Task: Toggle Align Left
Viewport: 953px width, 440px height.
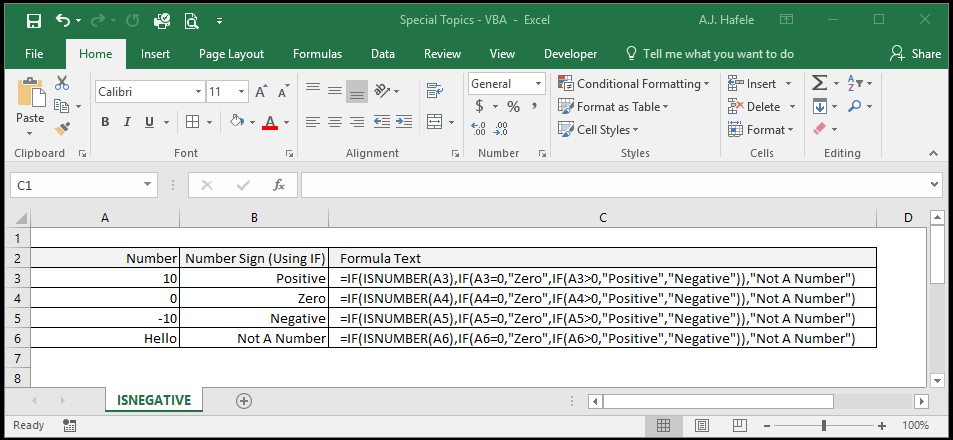Action: click(x=313, y=122)
